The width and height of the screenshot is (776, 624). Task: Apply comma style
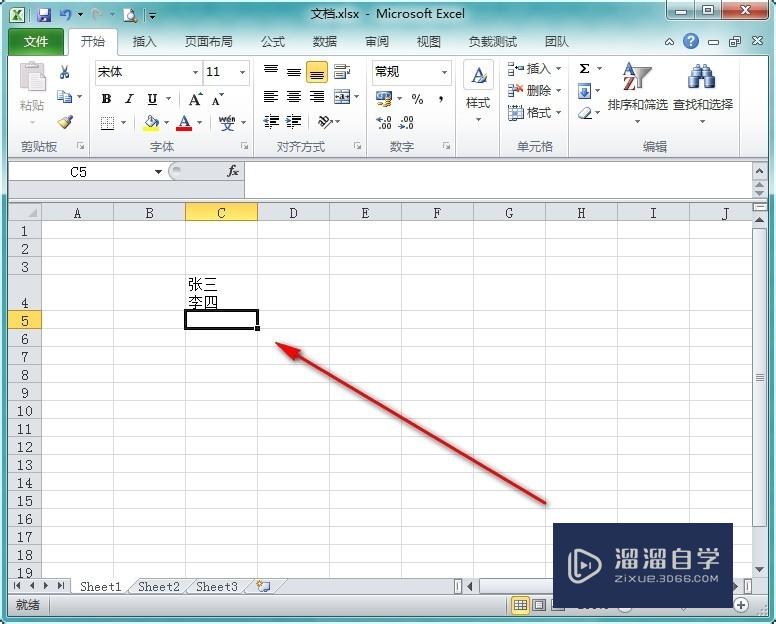440,99
